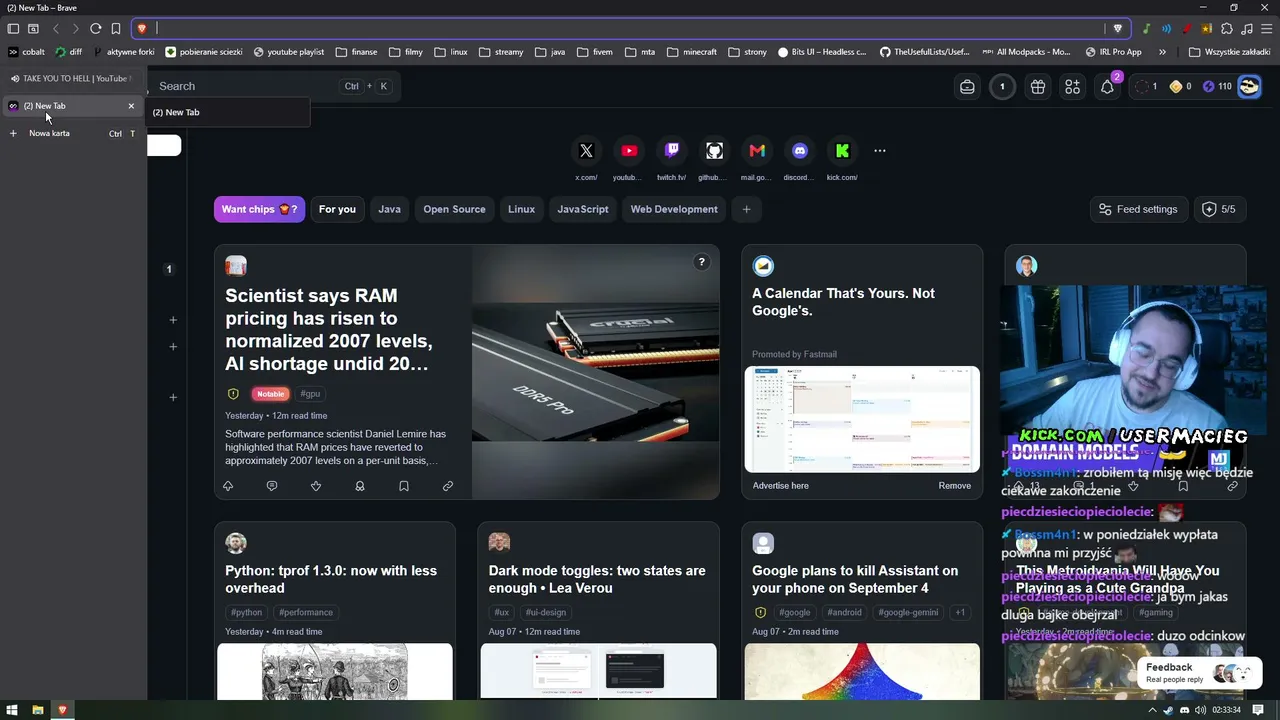Close the (2) New Tab tab

pos(131,106)
